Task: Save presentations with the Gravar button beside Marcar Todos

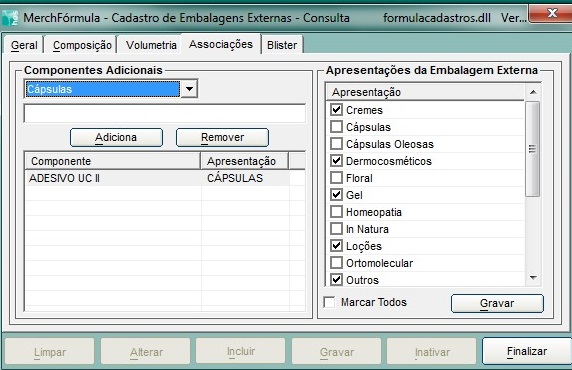Action: pos(497,303)
